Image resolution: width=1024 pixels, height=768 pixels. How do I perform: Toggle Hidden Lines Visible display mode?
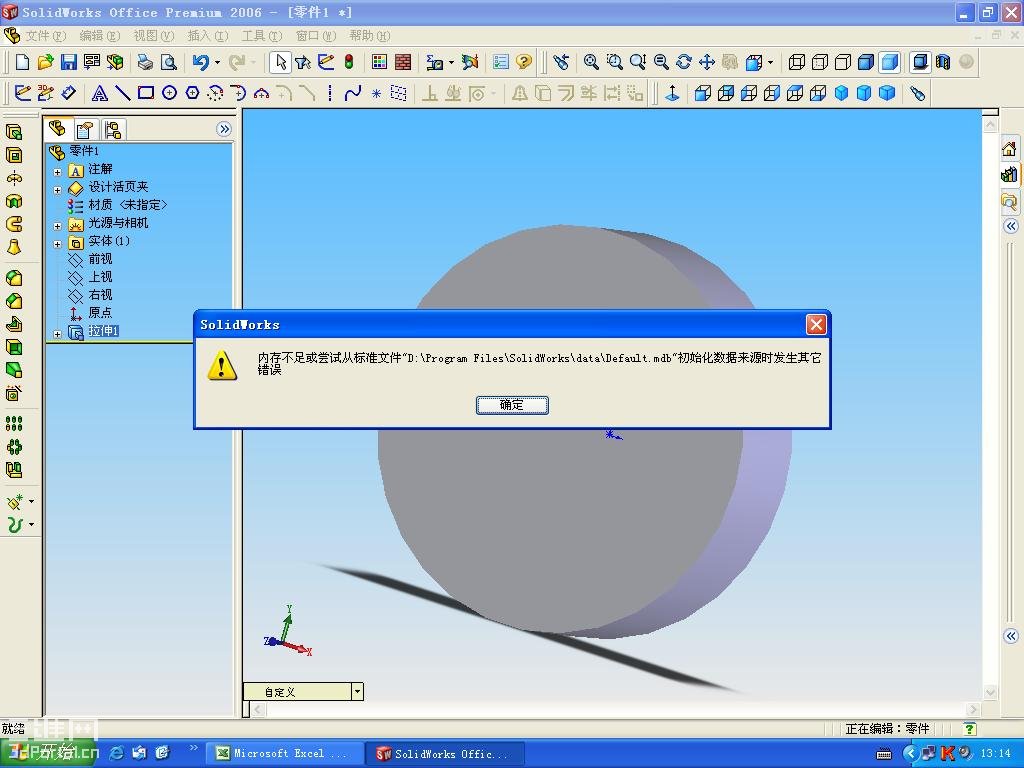820,62
